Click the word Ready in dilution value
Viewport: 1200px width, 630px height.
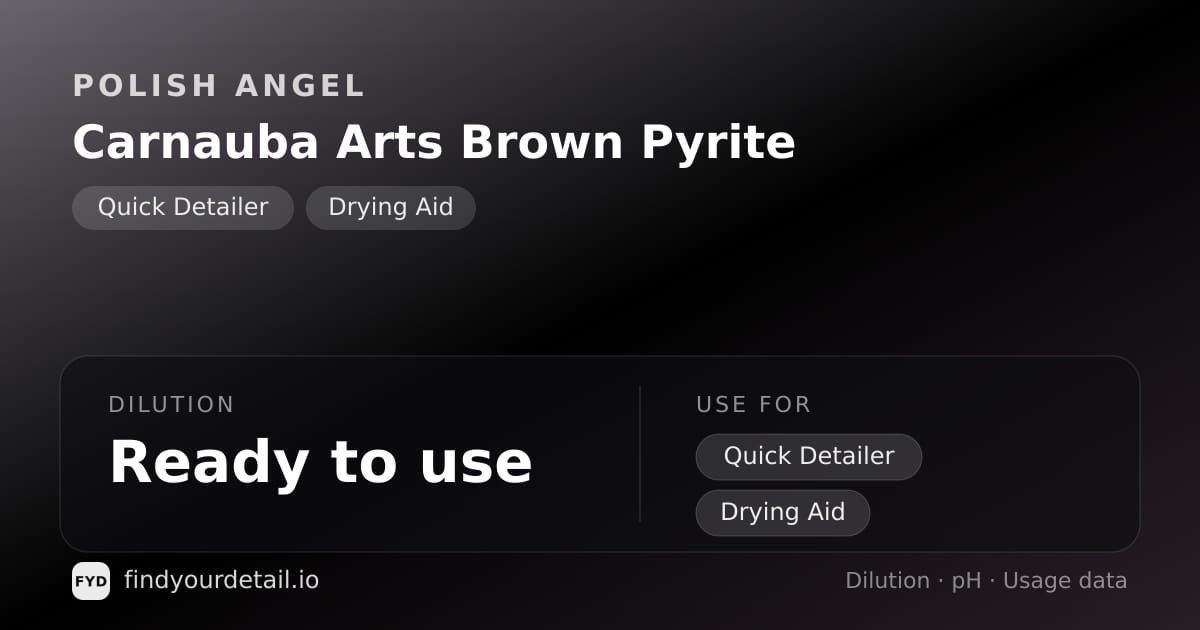point(210,463)
